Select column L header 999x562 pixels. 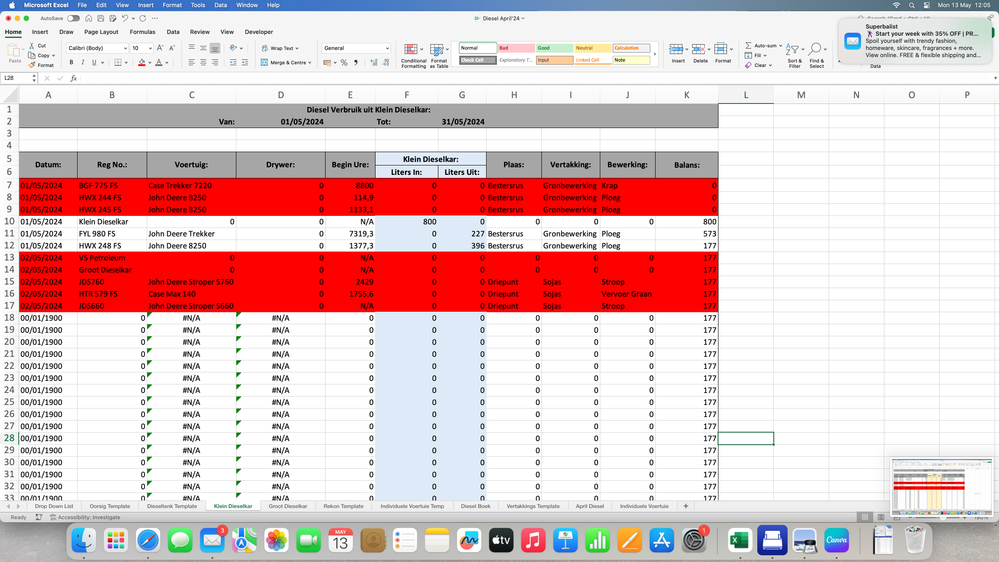click(746, 95)
